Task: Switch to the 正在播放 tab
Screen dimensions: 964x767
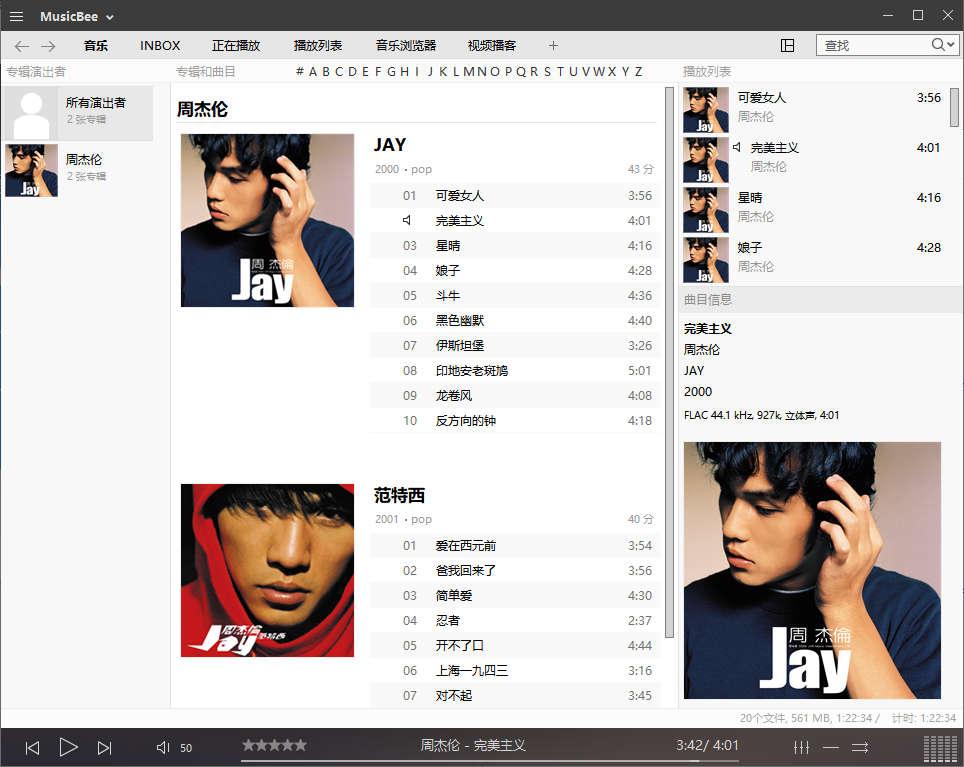Action: pos(236,45)
